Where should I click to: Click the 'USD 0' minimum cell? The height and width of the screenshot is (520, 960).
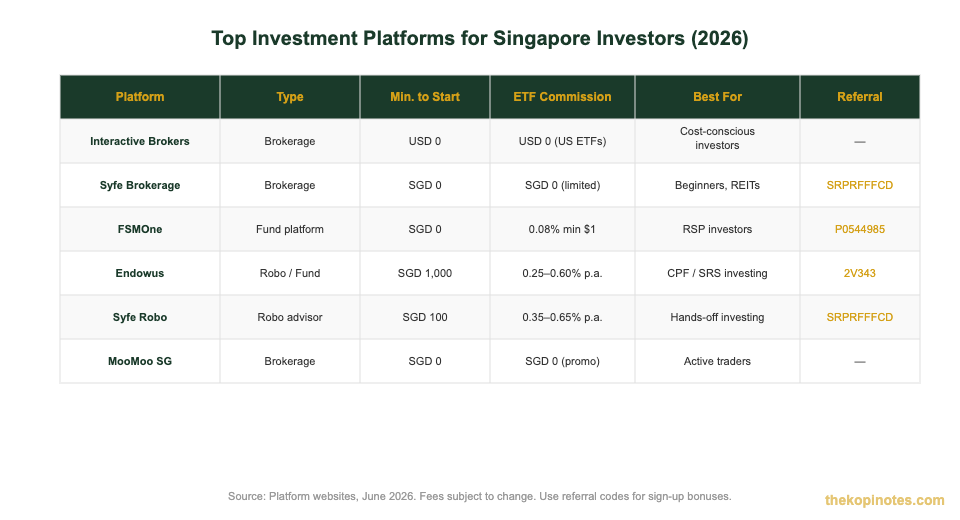pyautogui.click(x=425, y=141)
